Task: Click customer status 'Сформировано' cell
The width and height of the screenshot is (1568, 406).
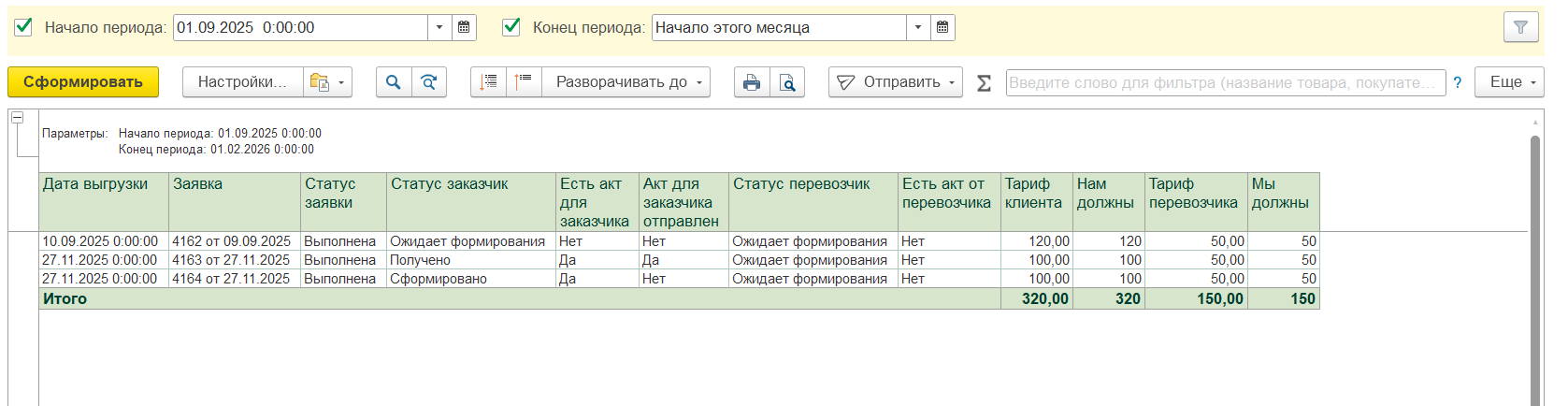Action: (x=471, y=279)
